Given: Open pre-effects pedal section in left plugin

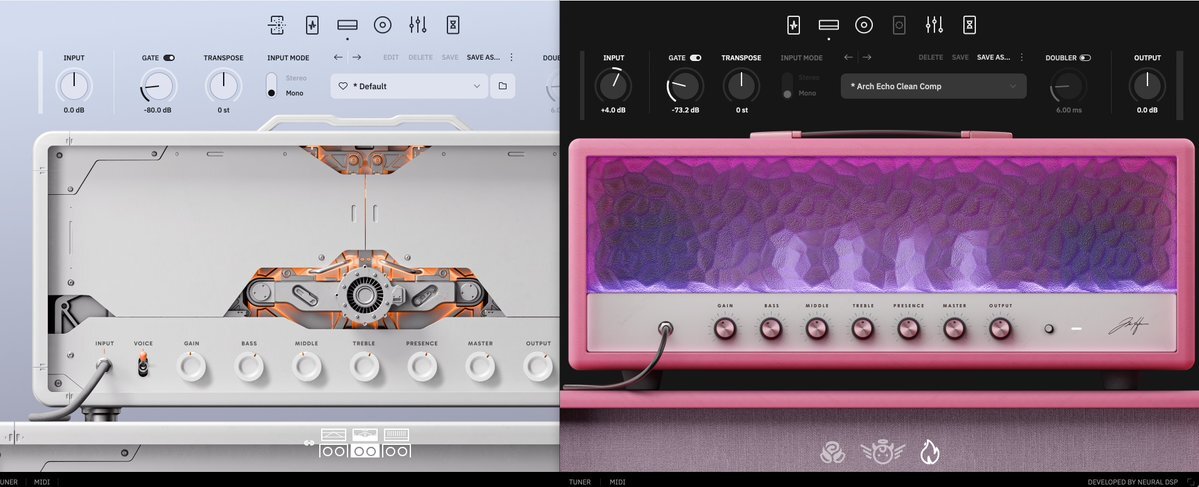Looking at the screenshot, I should (x=312, y=25).
